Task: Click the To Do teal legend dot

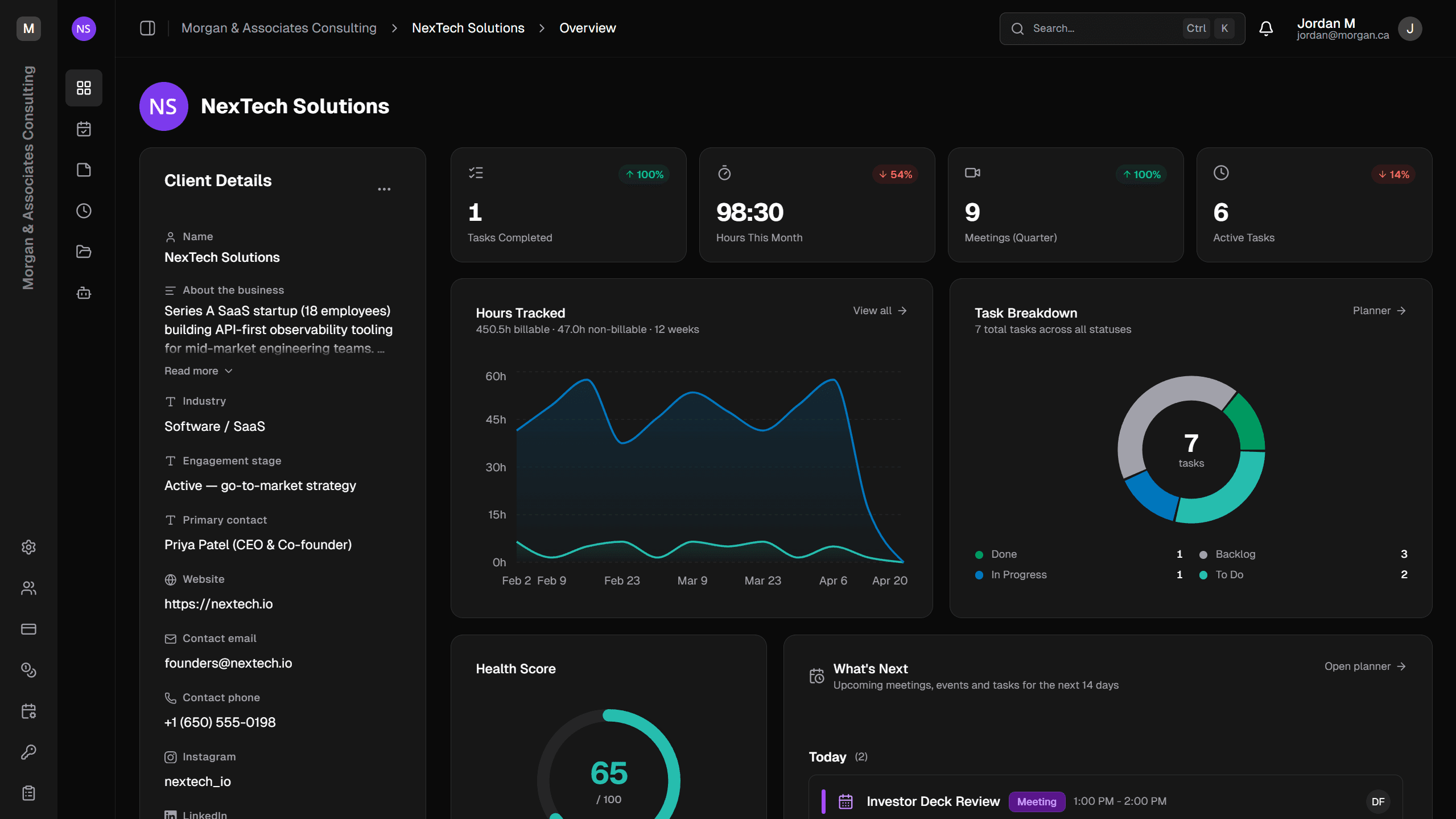Action: (1203, 575)
